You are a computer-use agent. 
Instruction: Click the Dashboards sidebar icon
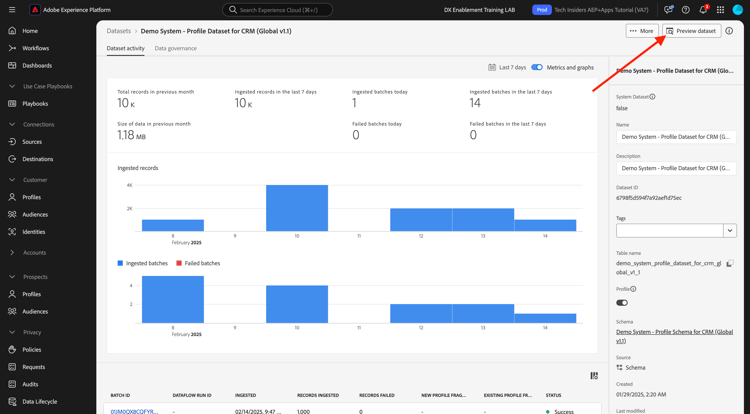tap(12, 65)
